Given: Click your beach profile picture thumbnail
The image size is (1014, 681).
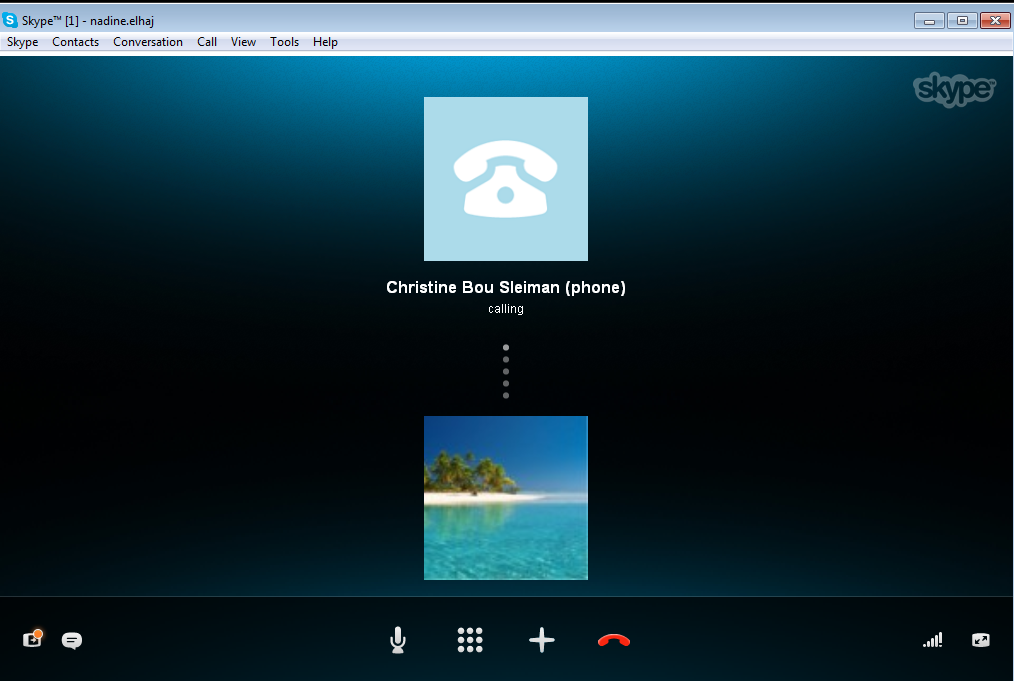Looking at the screenshot, I should 505,498.
